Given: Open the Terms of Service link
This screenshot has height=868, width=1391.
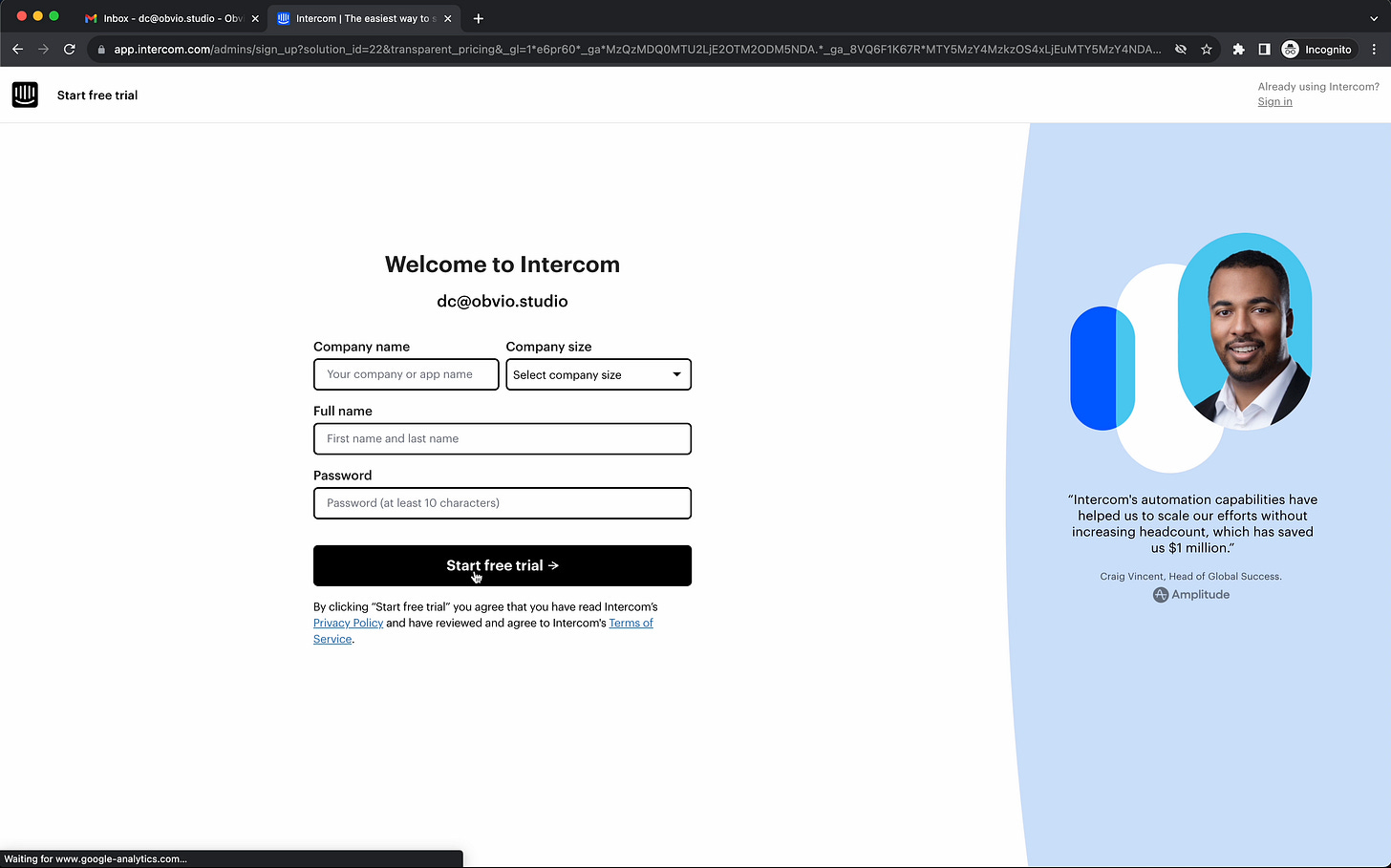Looking at the screenshot, I should point(631,623).
